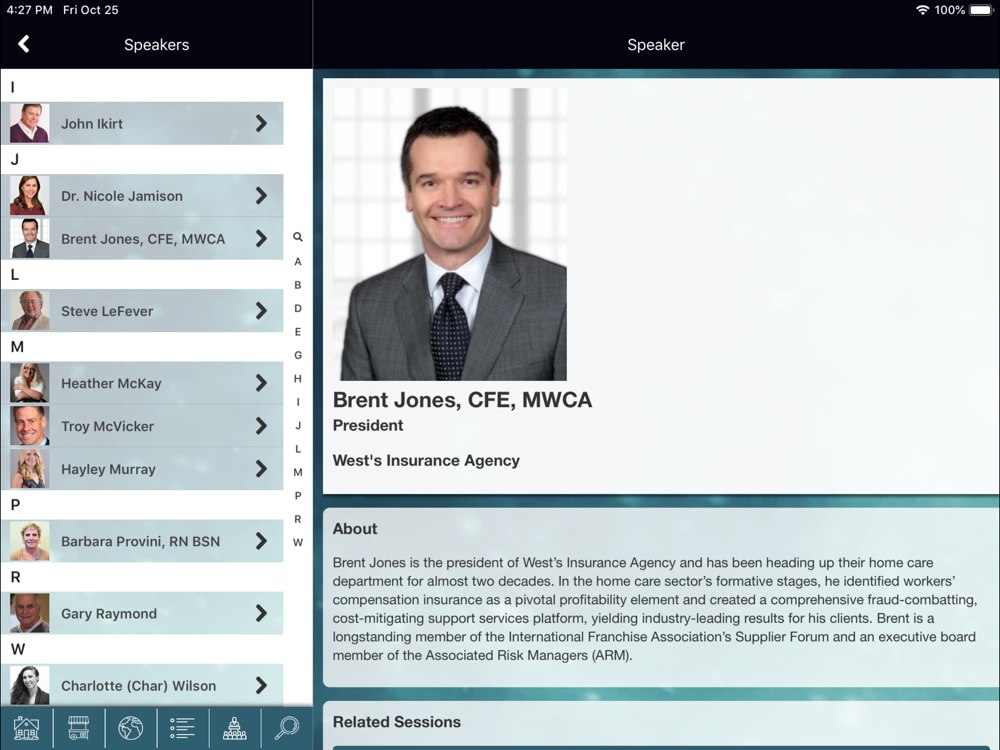The height and width of the screenshot is (750, 1000).
Task: Open speaker name 'Dr. Nicole Jamison'
Action: point(122,196)
